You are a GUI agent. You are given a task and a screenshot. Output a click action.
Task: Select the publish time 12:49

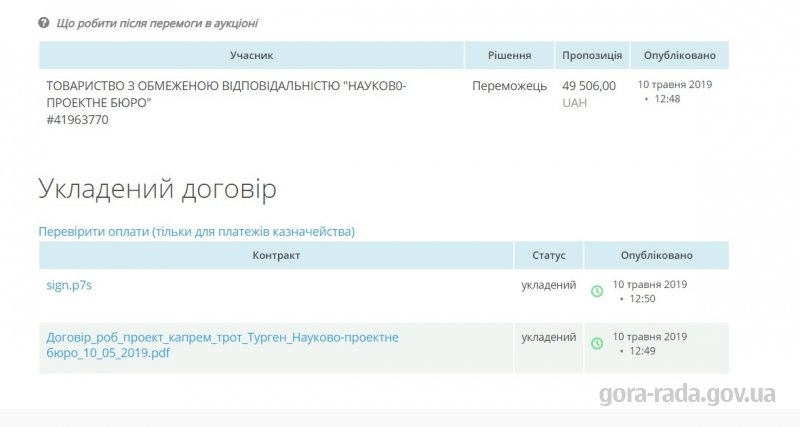tap(642, 351)
